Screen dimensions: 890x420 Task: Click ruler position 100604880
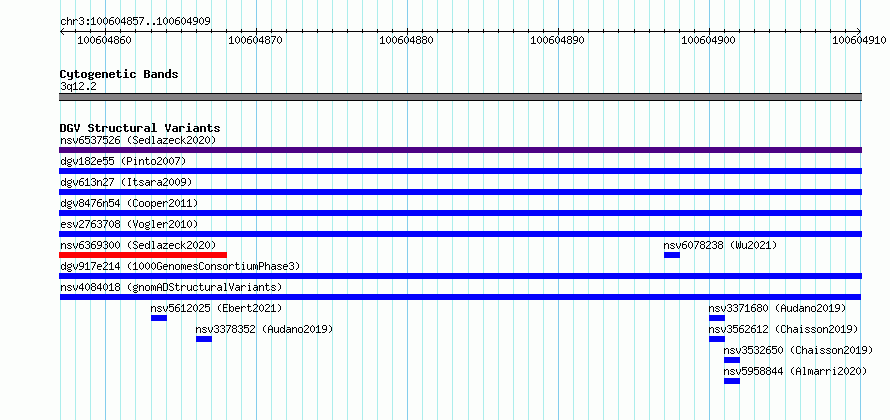(406, 40)
